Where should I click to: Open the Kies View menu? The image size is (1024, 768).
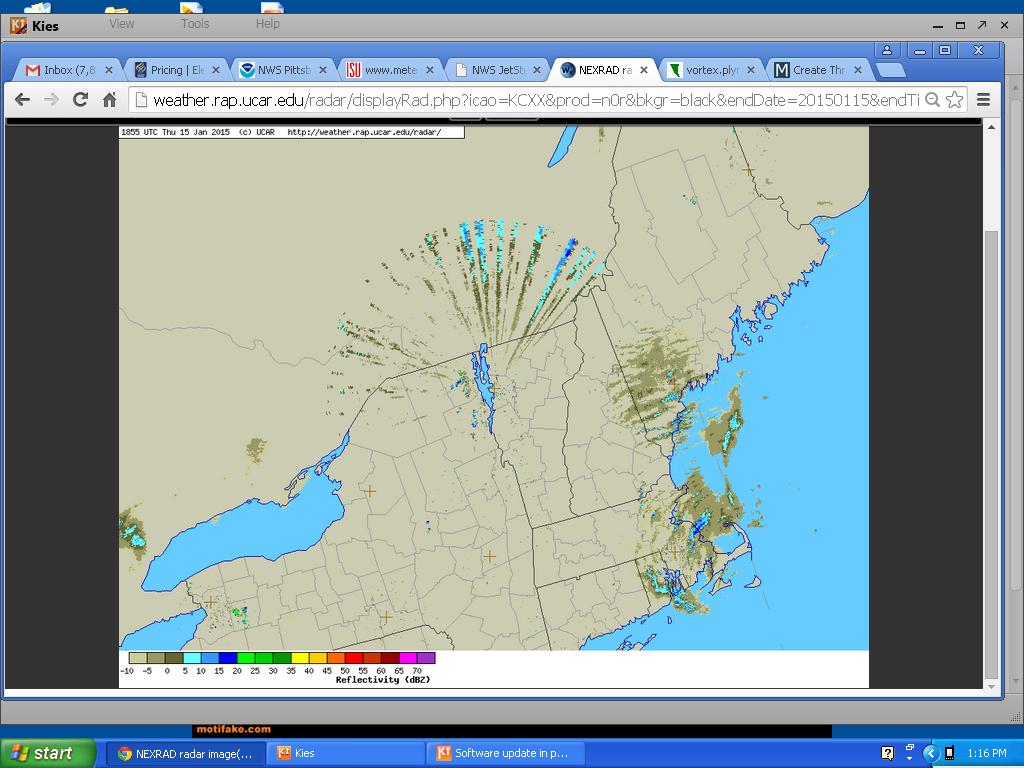pos(121,23)
